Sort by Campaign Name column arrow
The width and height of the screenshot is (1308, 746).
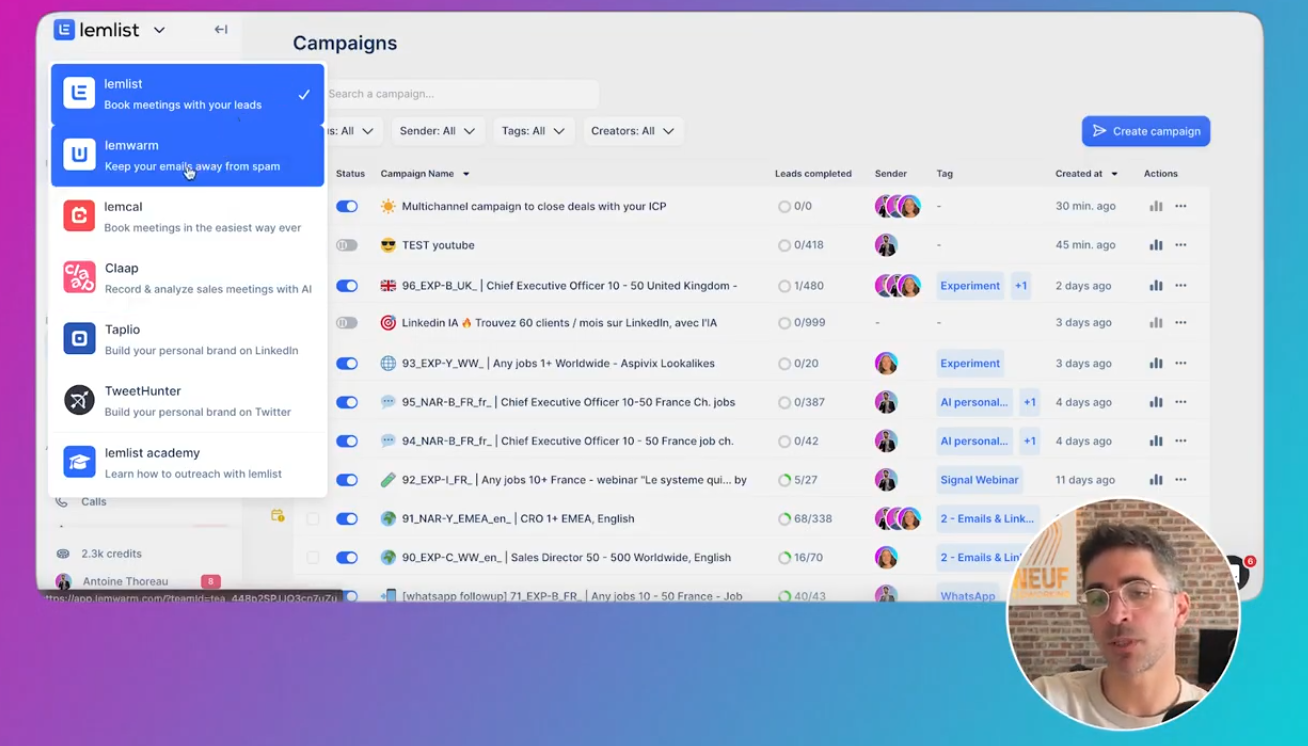pos(466,174)
